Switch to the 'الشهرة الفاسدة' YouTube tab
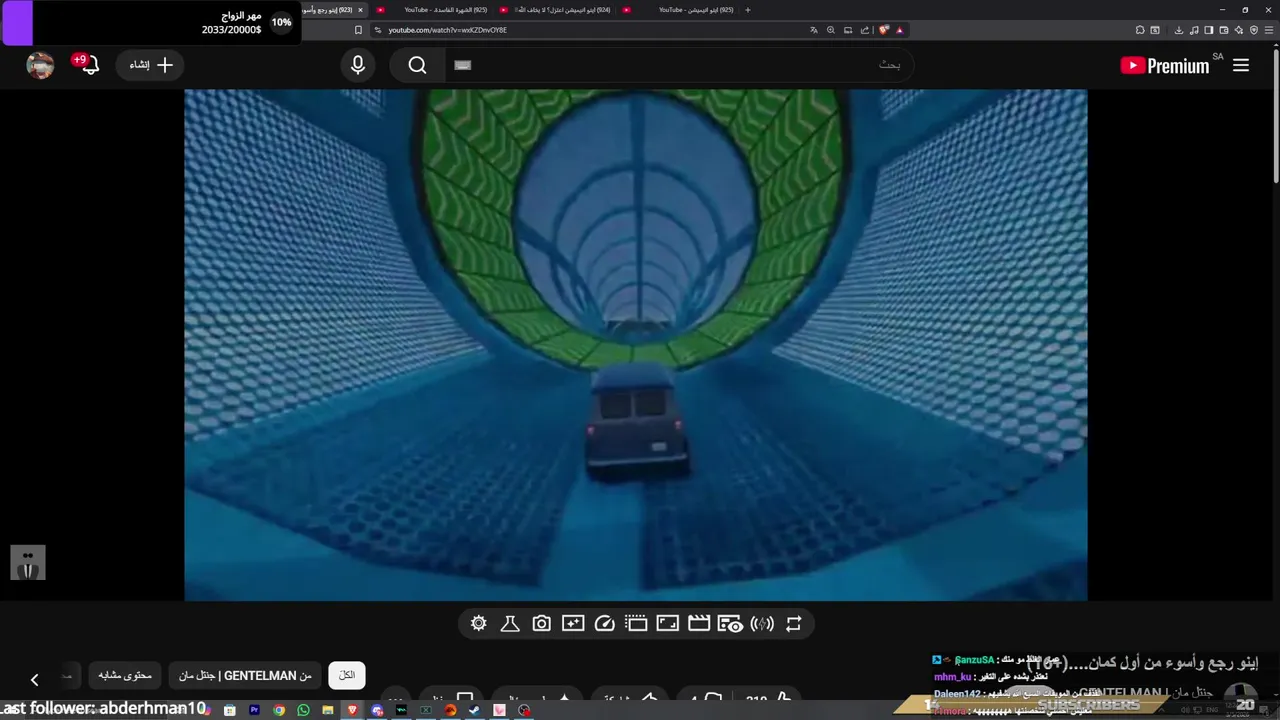 (435, 10)
